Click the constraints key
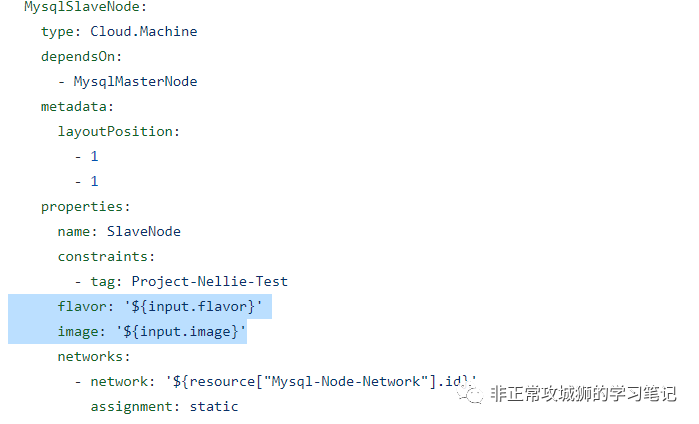The height and width of the screenshot is (424, 699). pyautogui.click(x=106, y=256)
